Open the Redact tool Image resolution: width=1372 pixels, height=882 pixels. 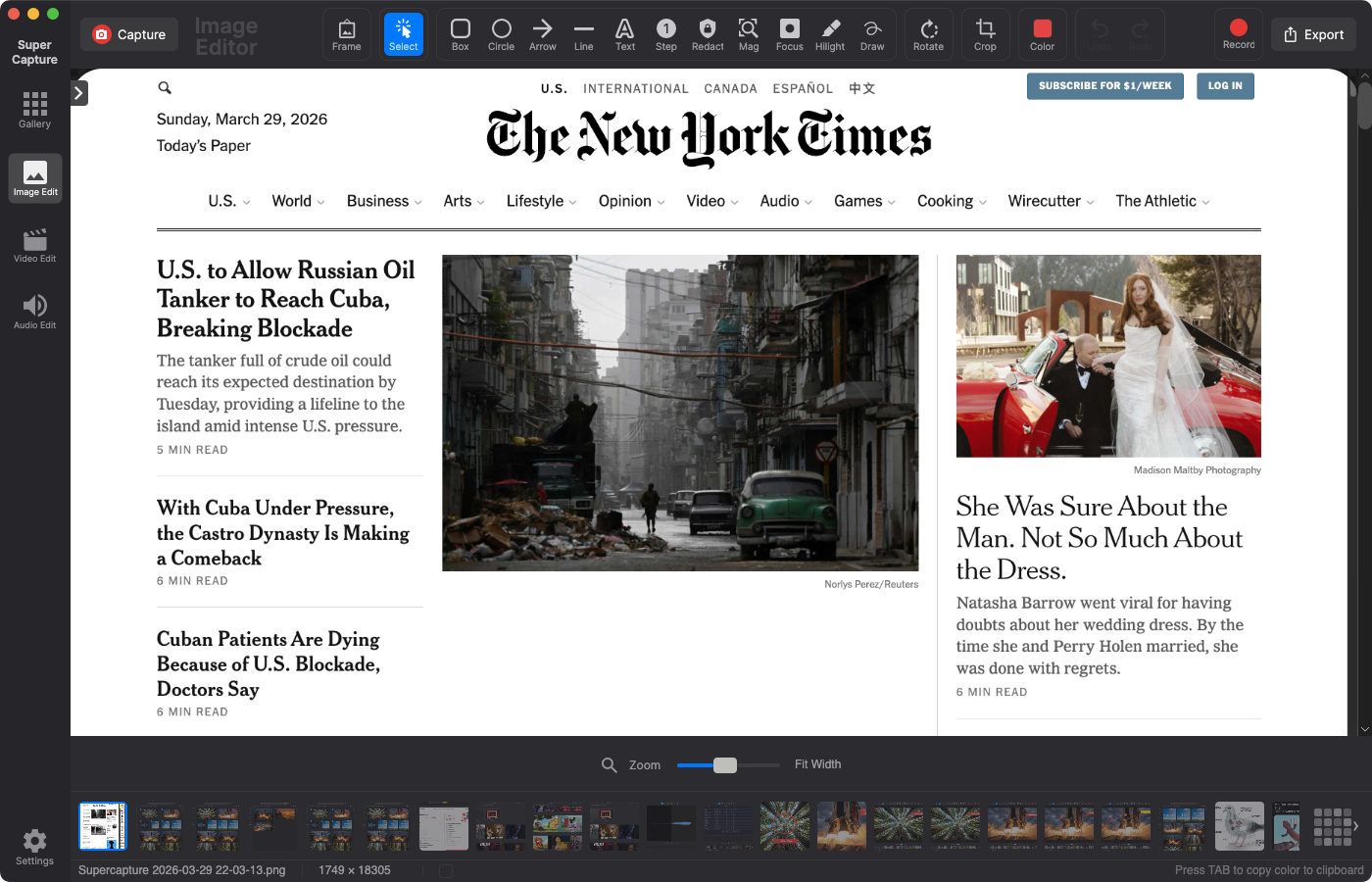click(707, 34)
